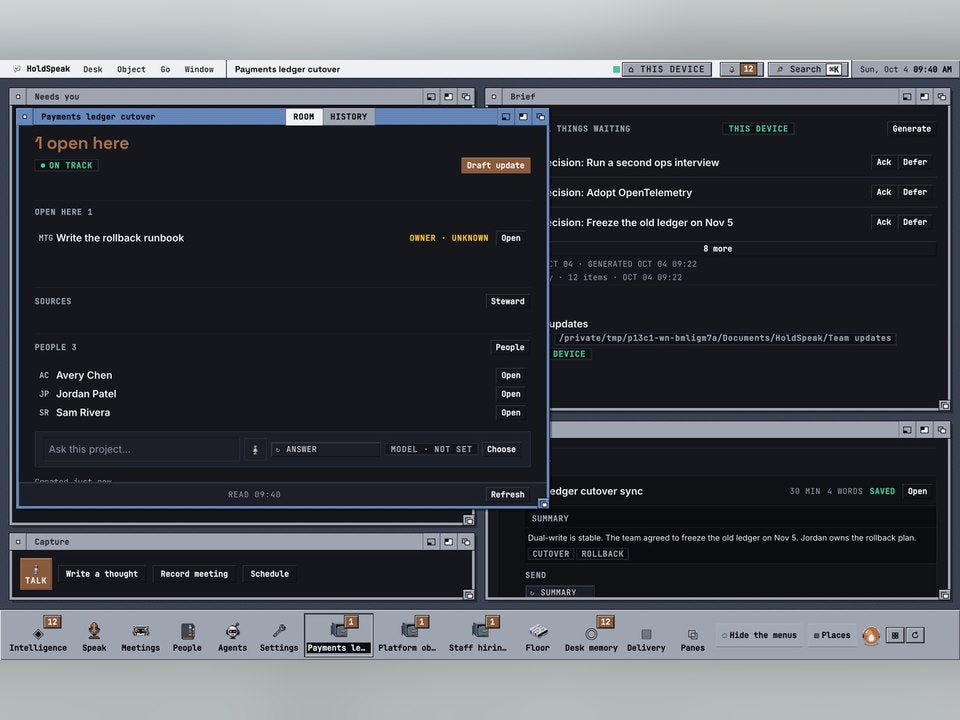
Task: Switch to the HISTORY tab
Action: 348,117
